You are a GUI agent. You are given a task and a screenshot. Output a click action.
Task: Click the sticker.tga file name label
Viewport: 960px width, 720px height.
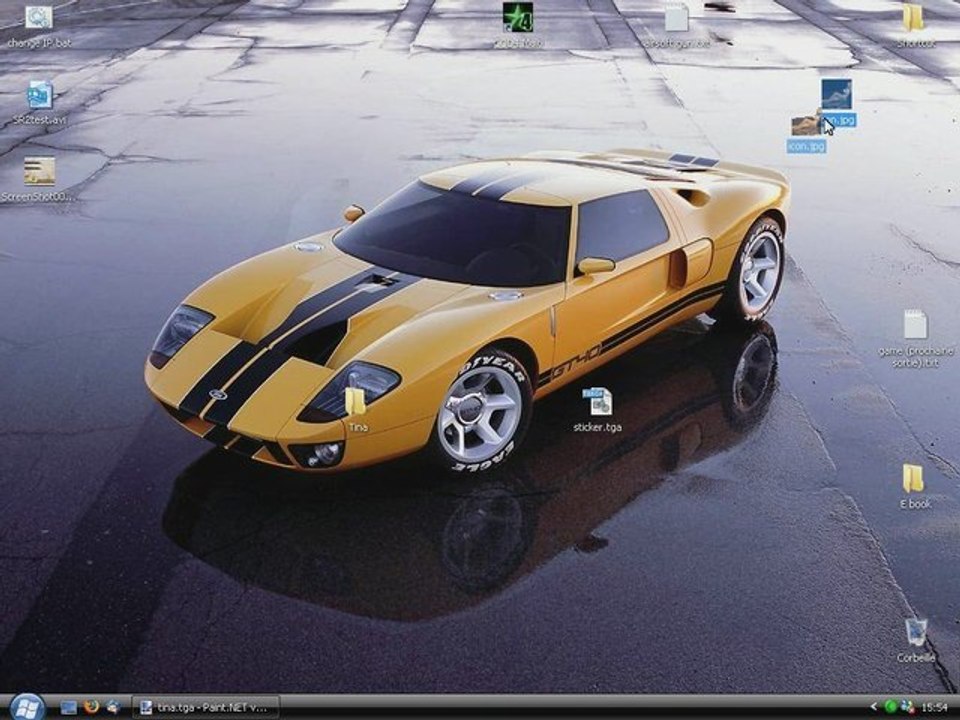(598, 427)
